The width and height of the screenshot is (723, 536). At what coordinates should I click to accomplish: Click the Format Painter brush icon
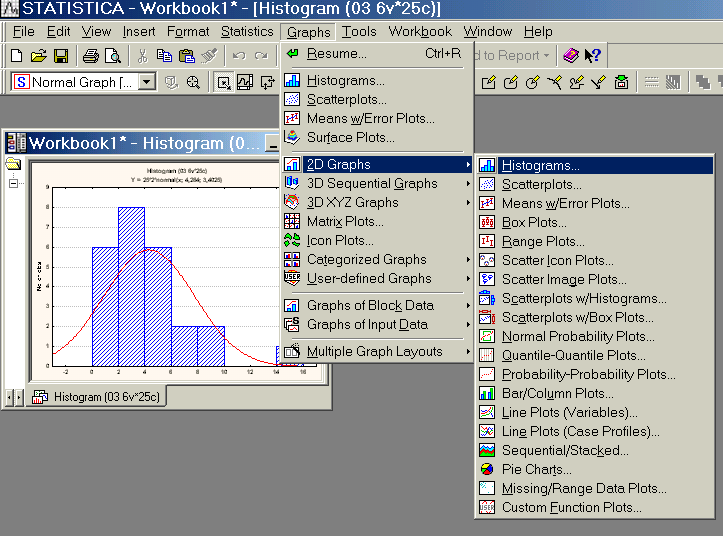(209, 56)
